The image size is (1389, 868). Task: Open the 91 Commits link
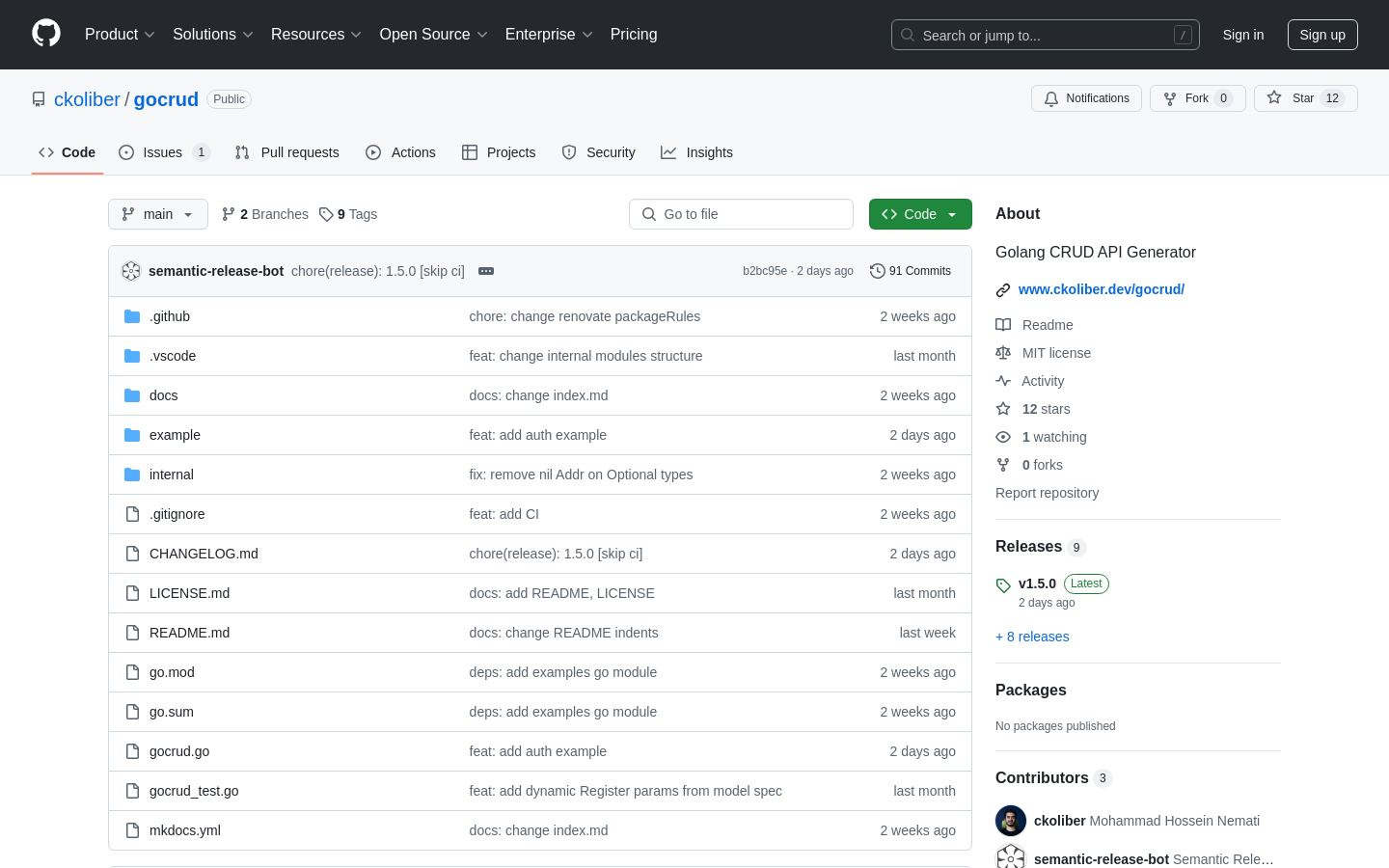(x=911, y=271)
